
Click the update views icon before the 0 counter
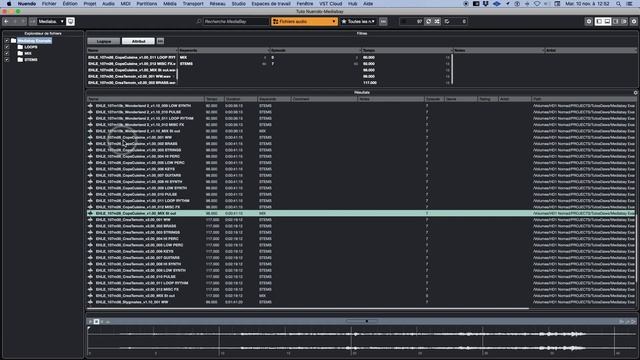click(x=447, y=21)
